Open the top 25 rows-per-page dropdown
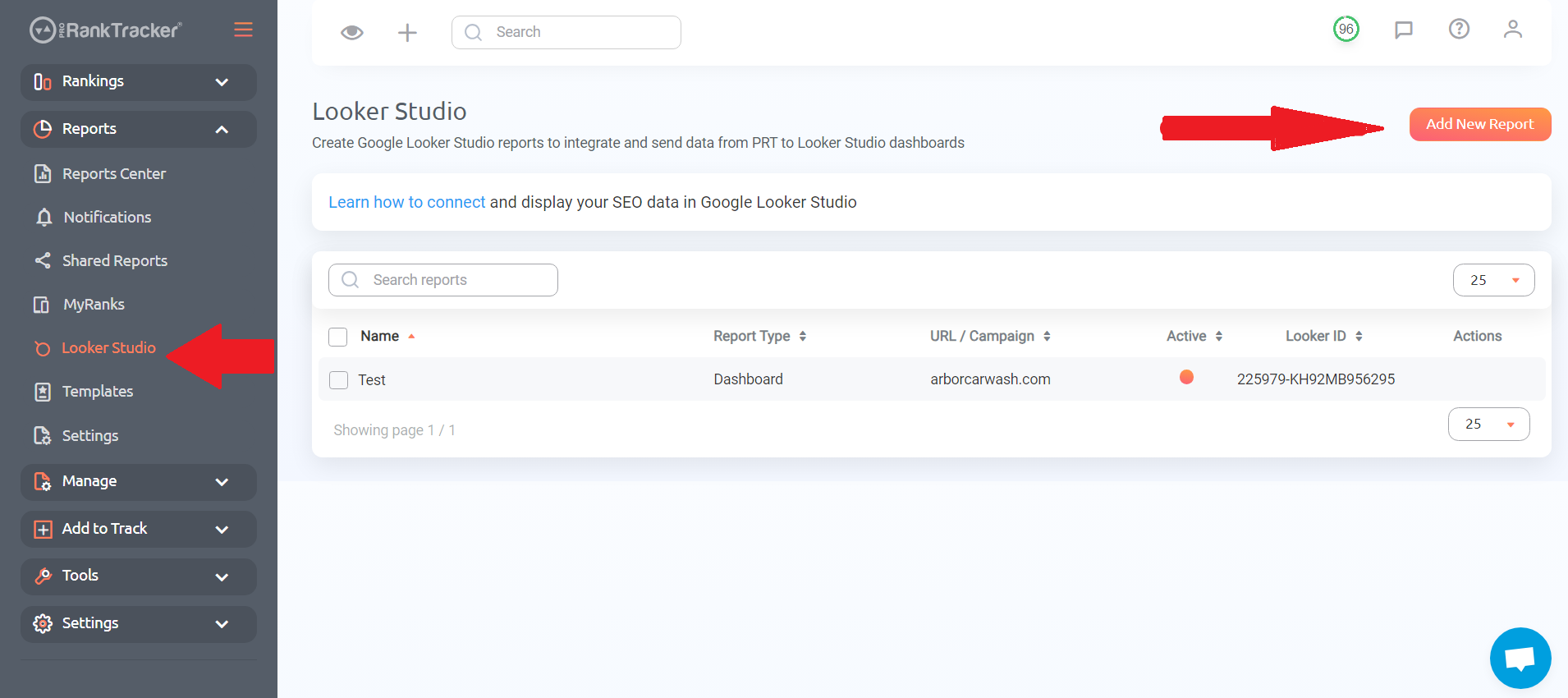This screenshot has height=698, width=1568. click(1493, 280)
